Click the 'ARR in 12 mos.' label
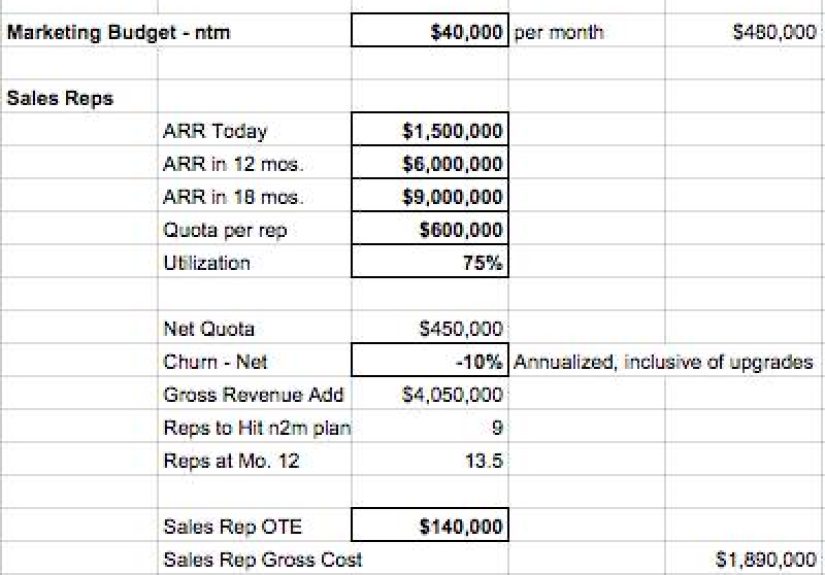This screenshot has height=575, width=825. coord(233,164)
